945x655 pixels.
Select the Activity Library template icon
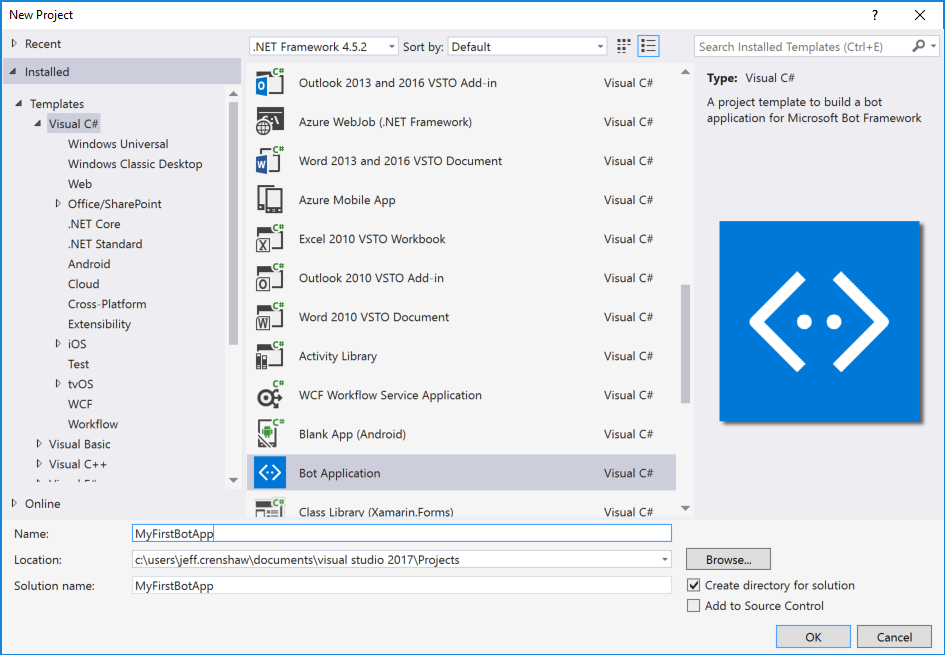point(269,356)
